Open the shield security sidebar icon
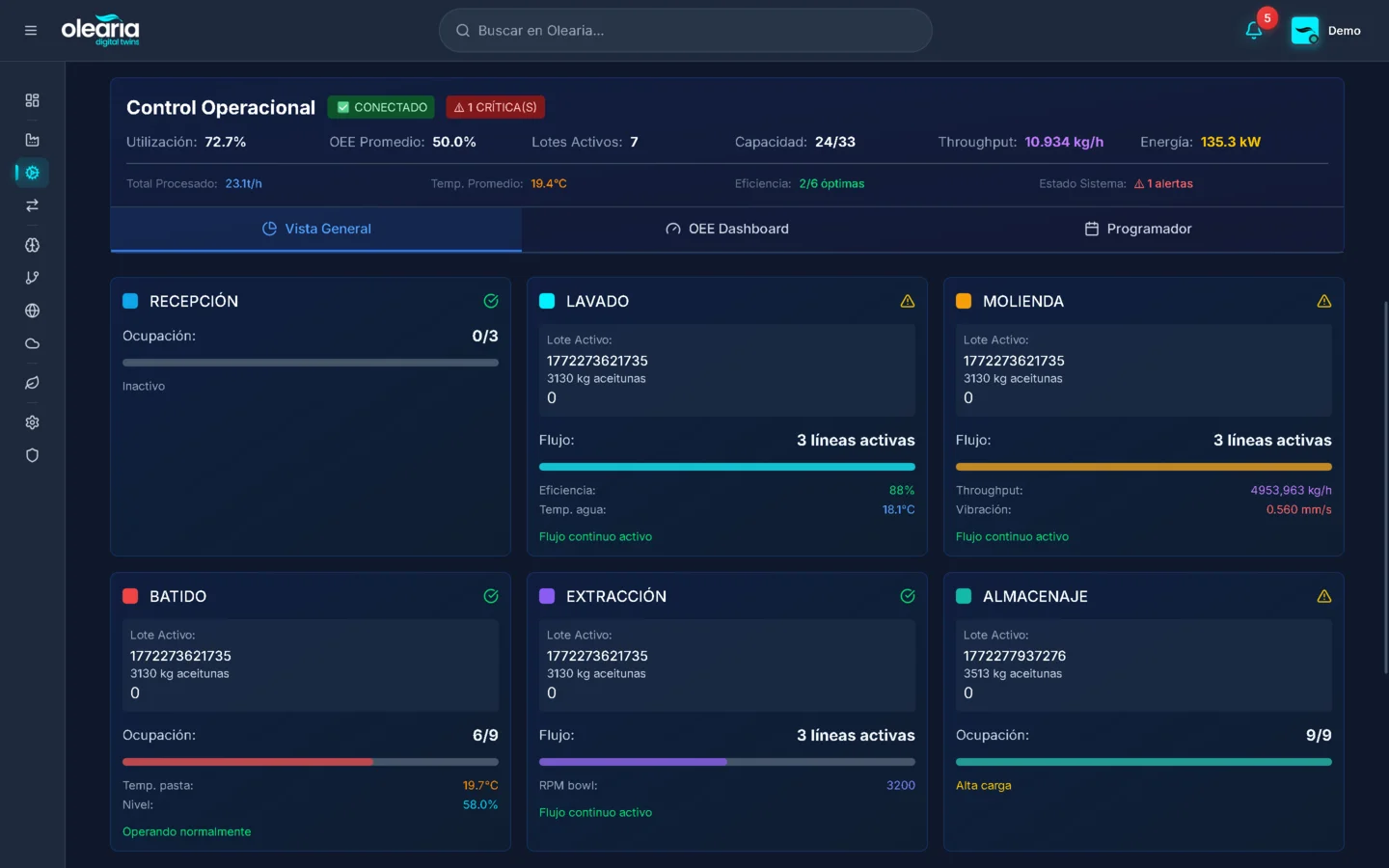 32,455
